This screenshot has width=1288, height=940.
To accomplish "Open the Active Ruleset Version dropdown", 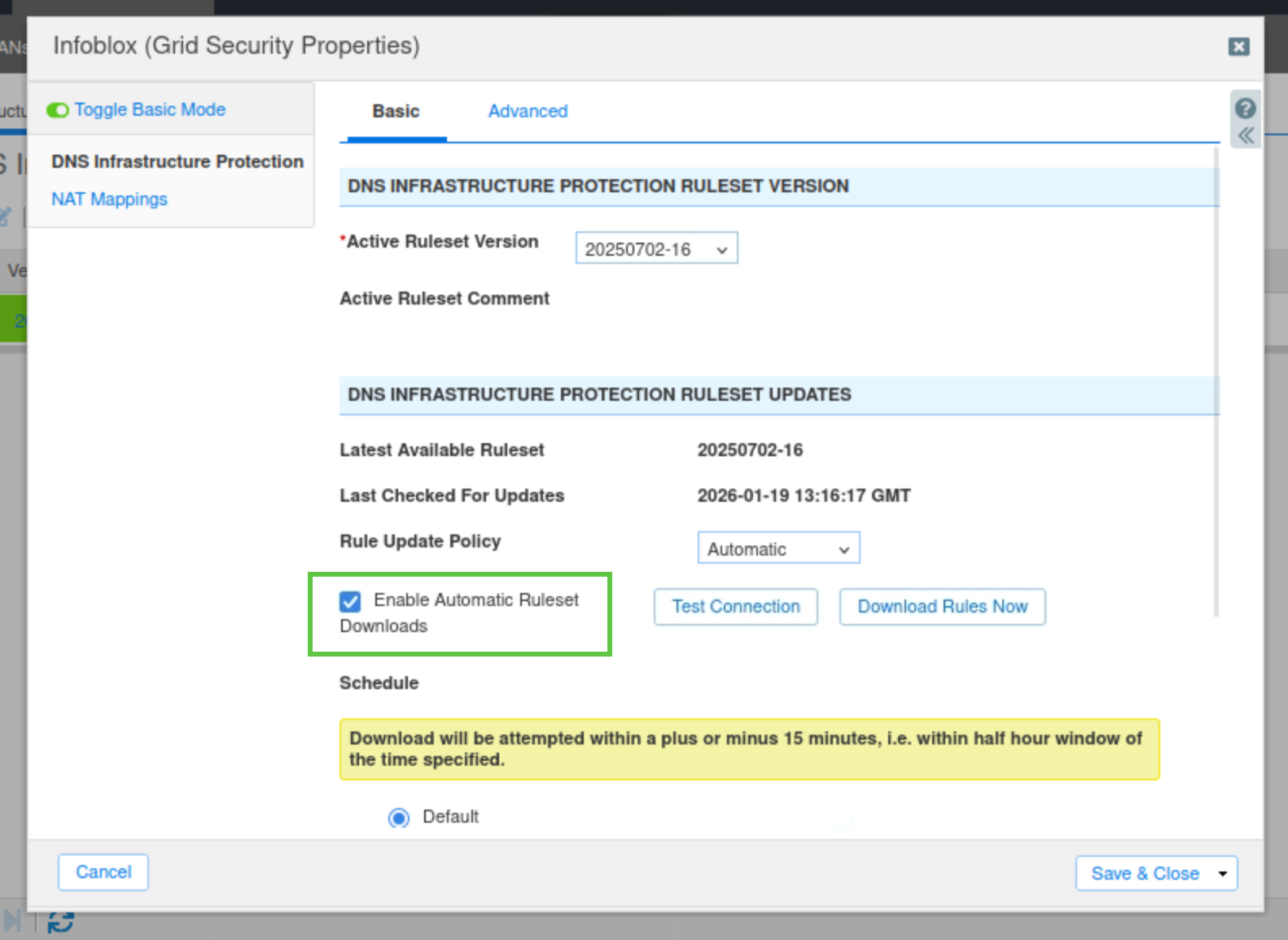I will click(x=656, y=248).
